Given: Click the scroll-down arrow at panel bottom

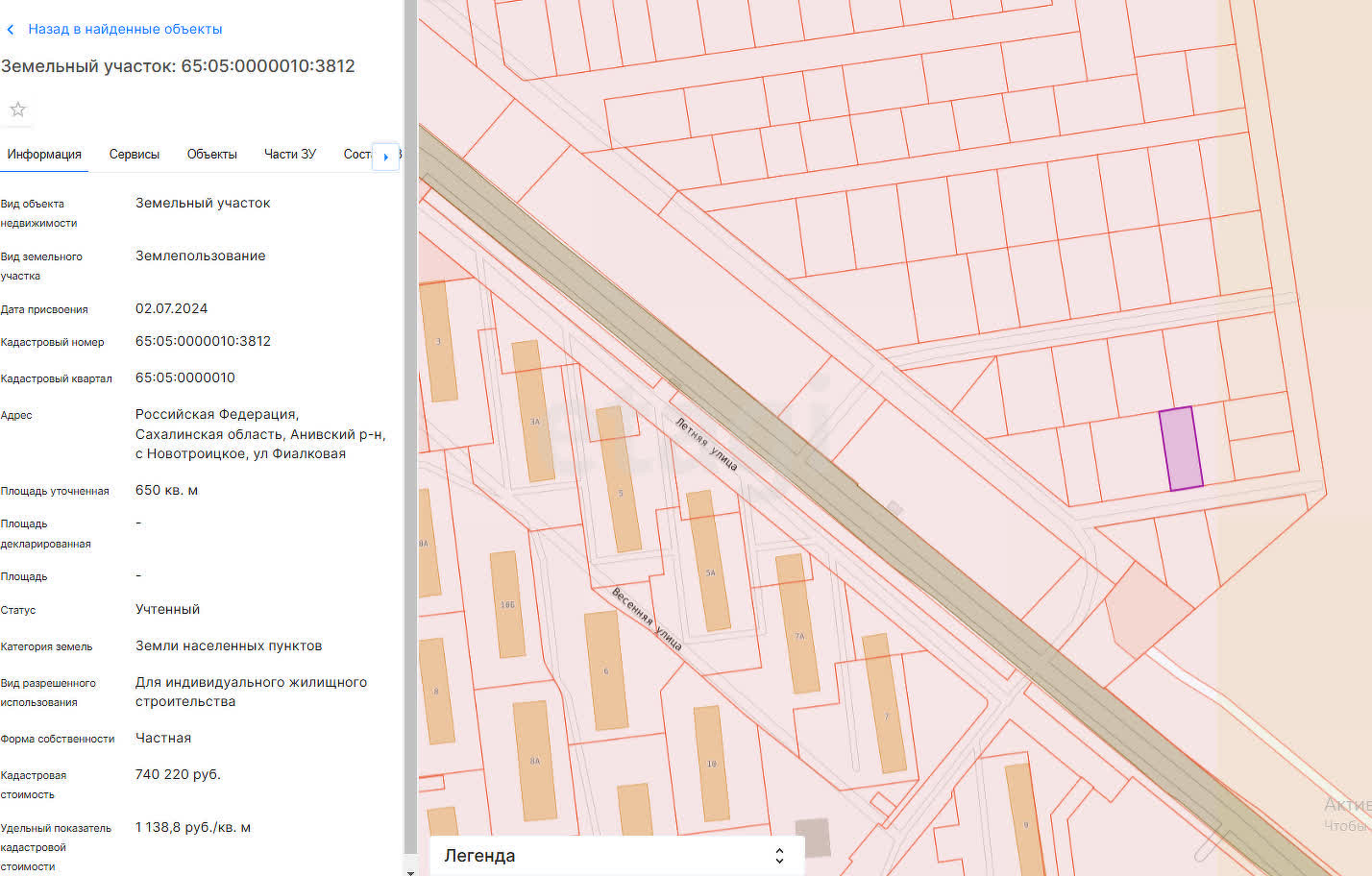Looking at the screenshot, I should point(410,871).
